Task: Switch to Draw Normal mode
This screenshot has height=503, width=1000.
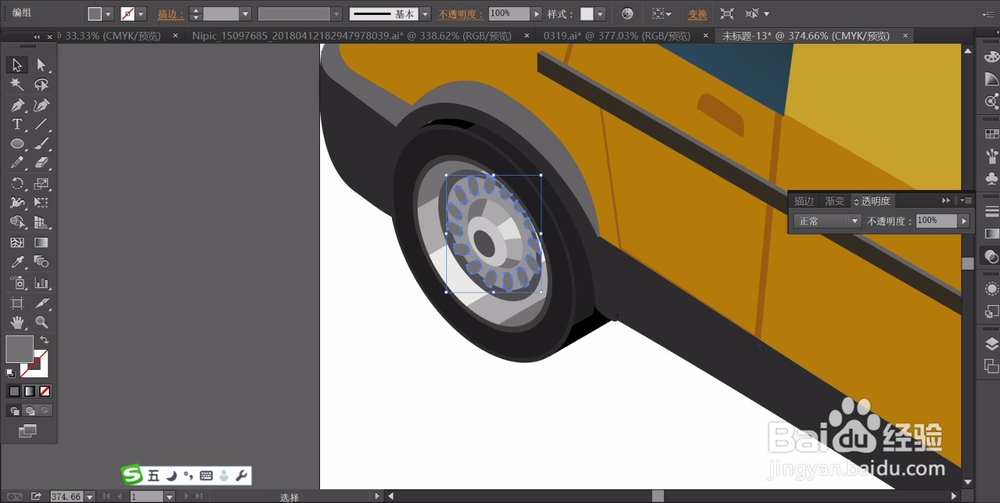Action: (15, 411)
